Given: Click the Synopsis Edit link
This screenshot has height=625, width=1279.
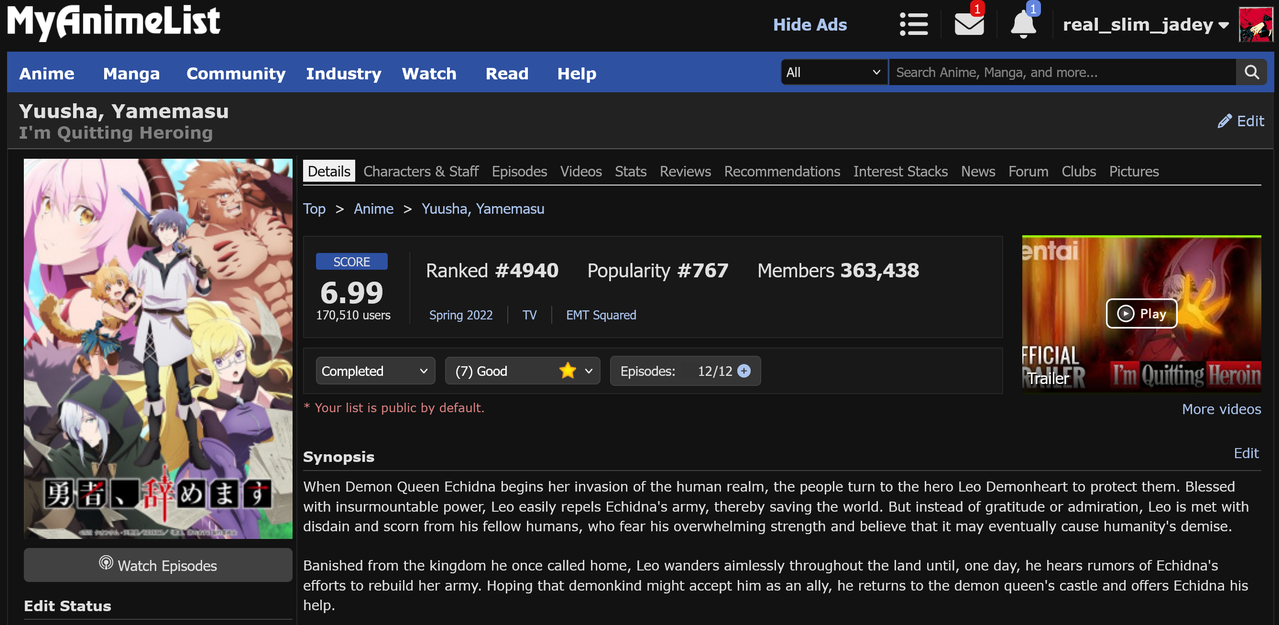Looking at the screenshot, I should (x=1246, y=453).
